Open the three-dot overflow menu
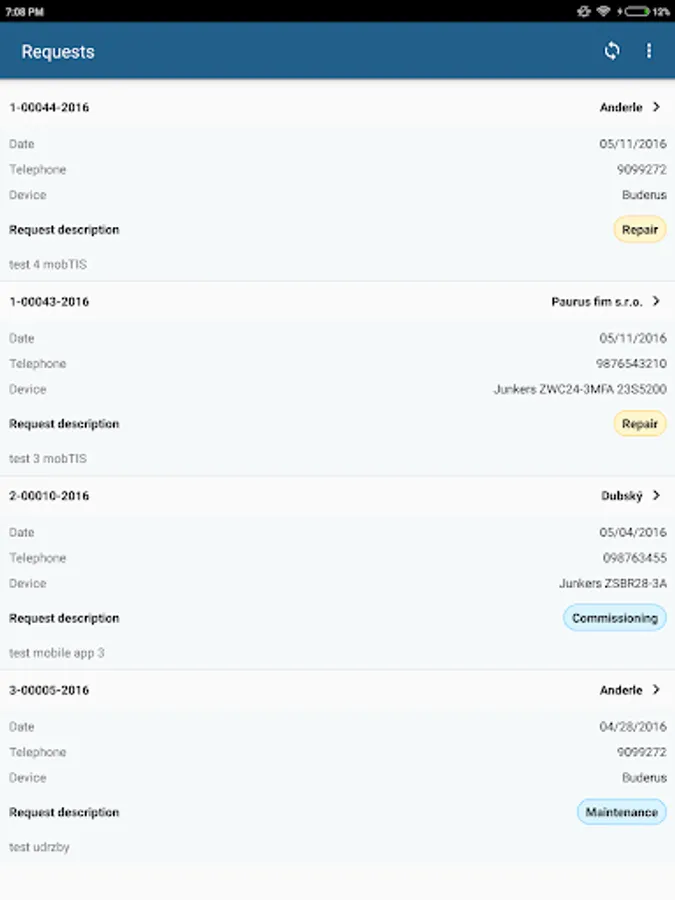This screenshot has height=900, width=675. tap(649, 51)
